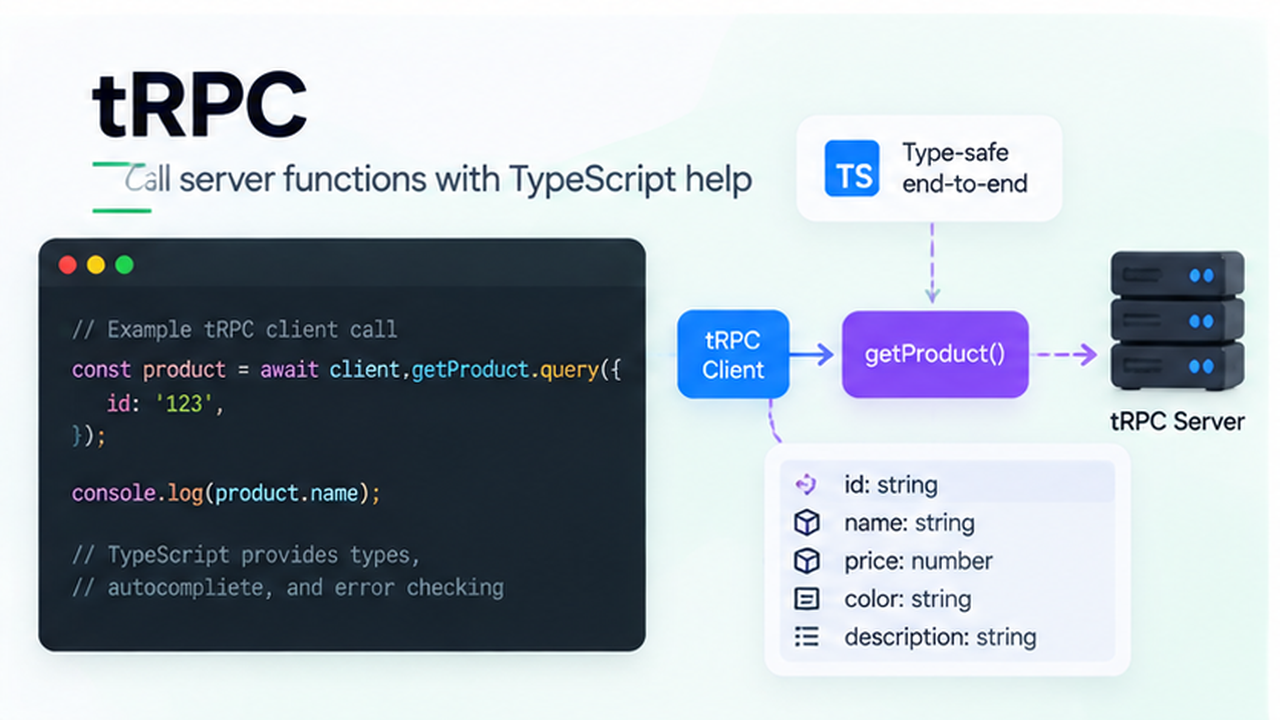Select the 'price: number' row
Viewport: 1280px width, 720px height.
(x=947, y=561)
